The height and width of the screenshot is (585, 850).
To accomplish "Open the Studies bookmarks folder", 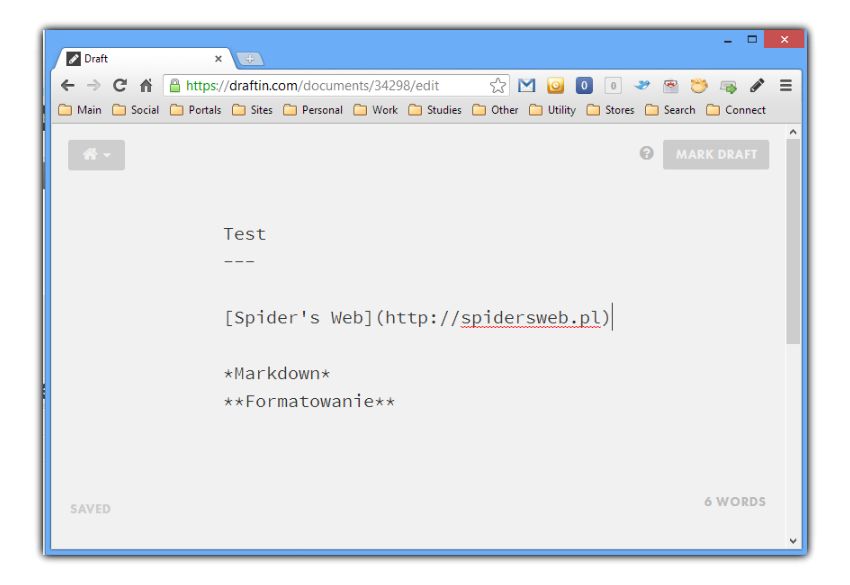I will (435, 110).
